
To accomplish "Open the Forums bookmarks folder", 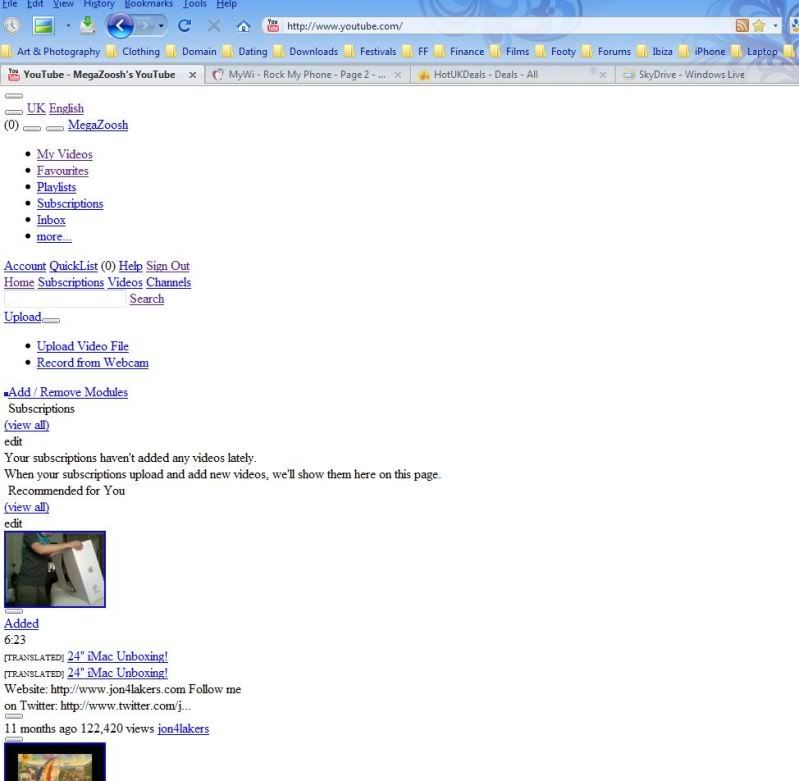I will 606,51.
